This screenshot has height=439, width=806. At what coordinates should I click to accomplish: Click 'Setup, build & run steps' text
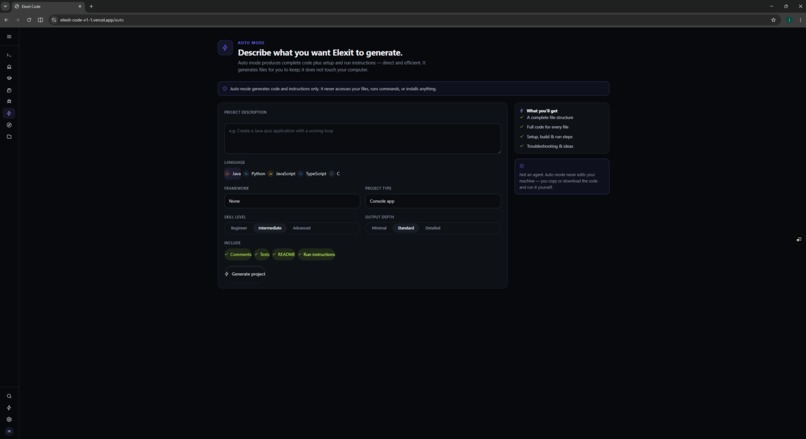point(549,137)
